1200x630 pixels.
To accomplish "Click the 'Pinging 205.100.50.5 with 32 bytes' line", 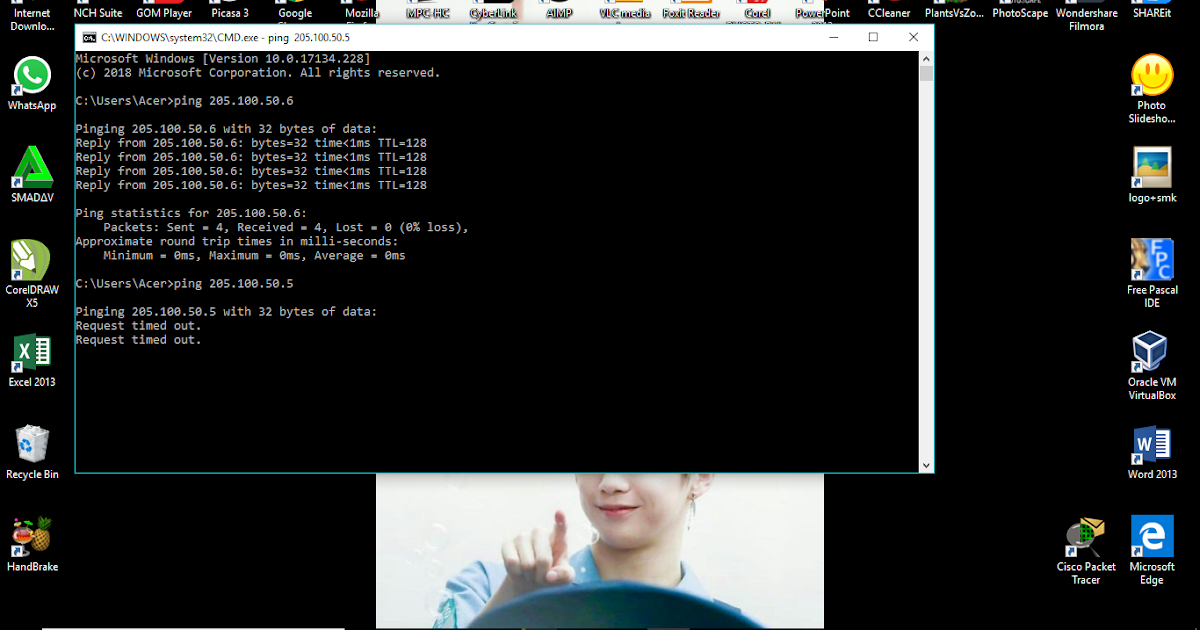I will tap(227, 312).
